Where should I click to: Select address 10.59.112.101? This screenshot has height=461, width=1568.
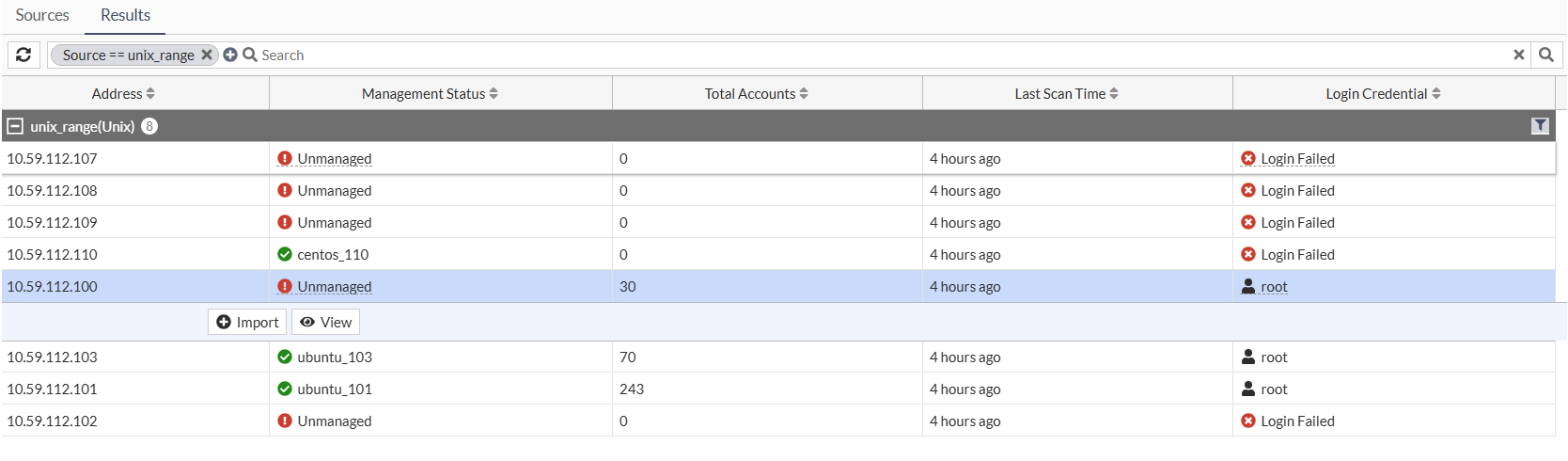click(x=52, y=389)
